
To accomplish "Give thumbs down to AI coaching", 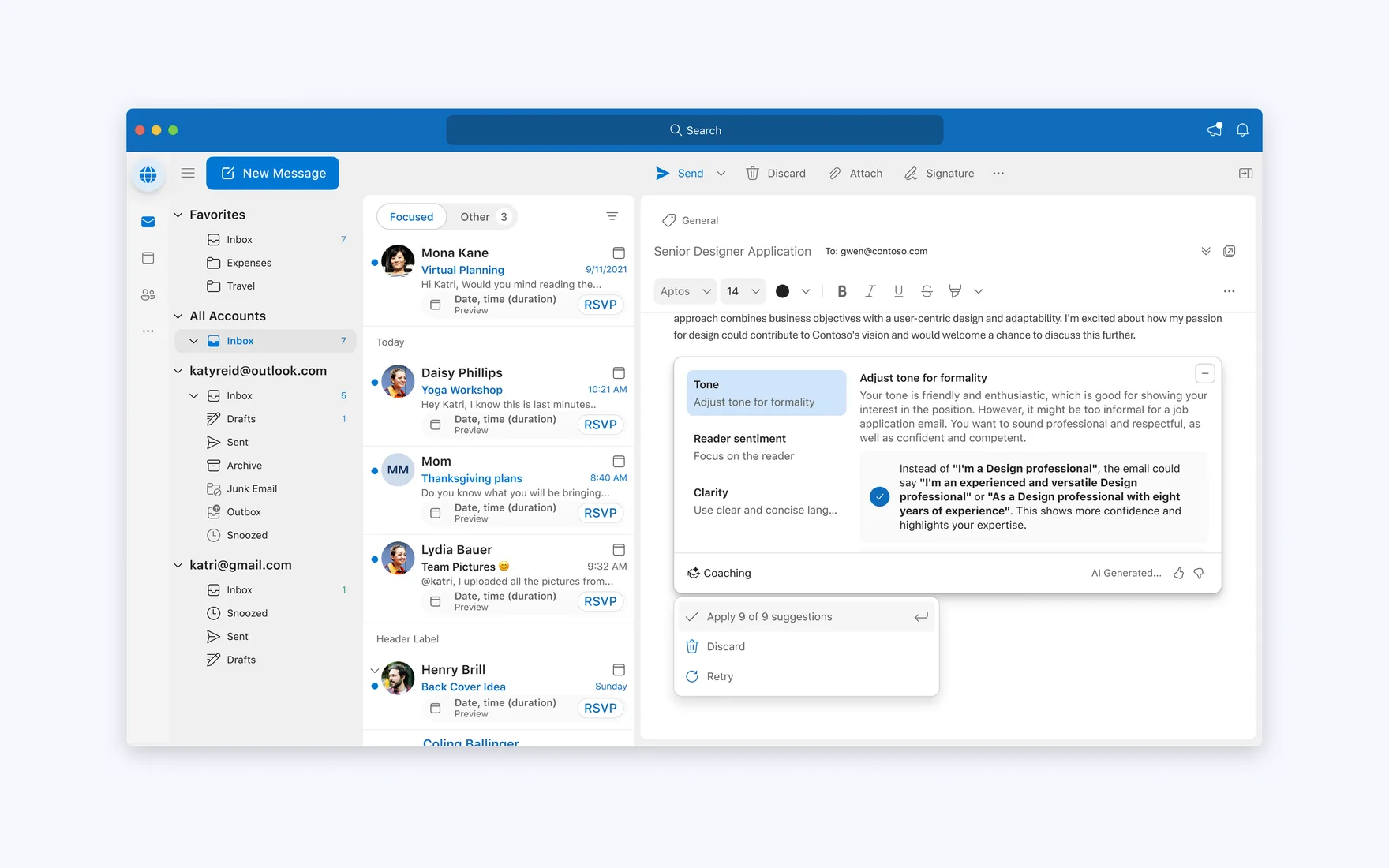I will point(1199,573).
